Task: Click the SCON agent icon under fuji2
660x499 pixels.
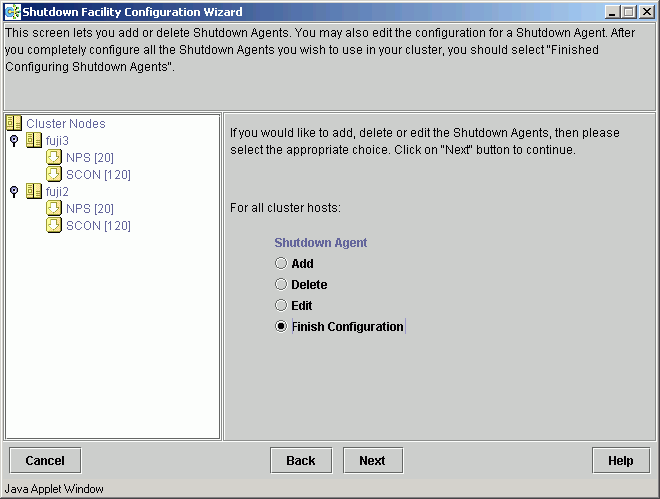Action: pyautogui.click(x=54, y=225)
